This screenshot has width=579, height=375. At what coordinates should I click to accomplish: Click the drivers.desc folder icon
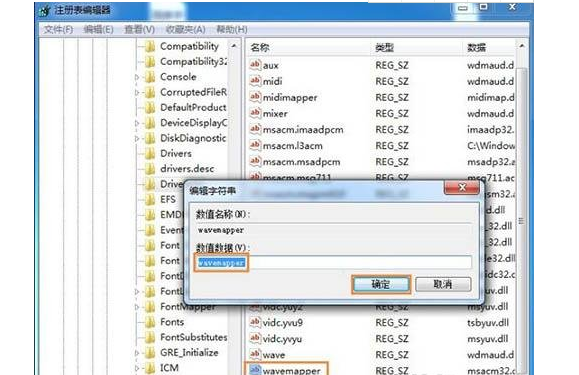tap(150, 169)
